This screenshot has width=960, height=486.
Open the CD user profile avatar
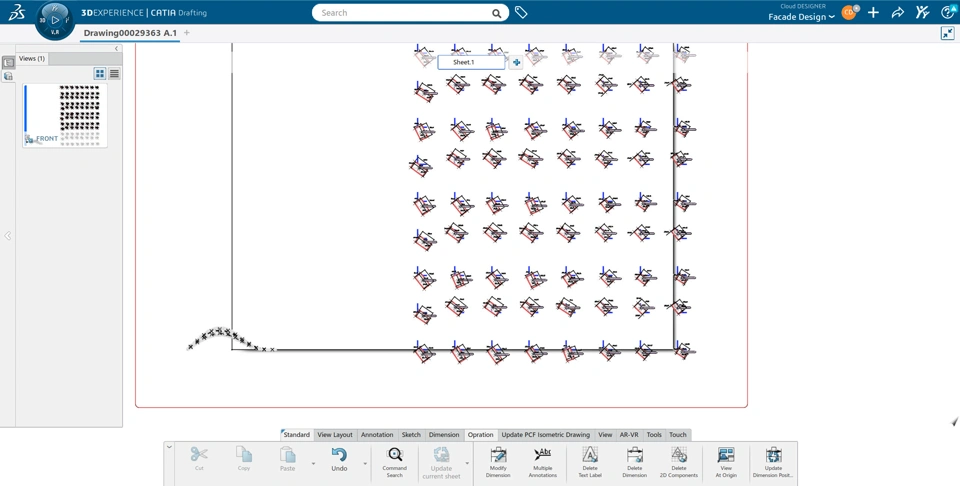(x=849, y=12)
